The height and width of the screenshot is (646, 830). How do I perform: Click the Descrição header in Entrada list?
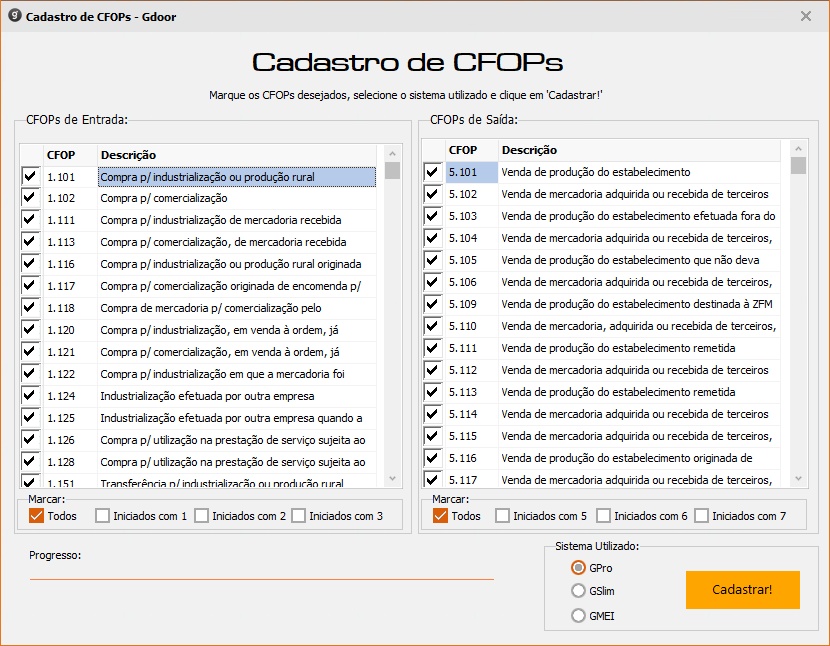pyautogui.click(x=237, y=155)
